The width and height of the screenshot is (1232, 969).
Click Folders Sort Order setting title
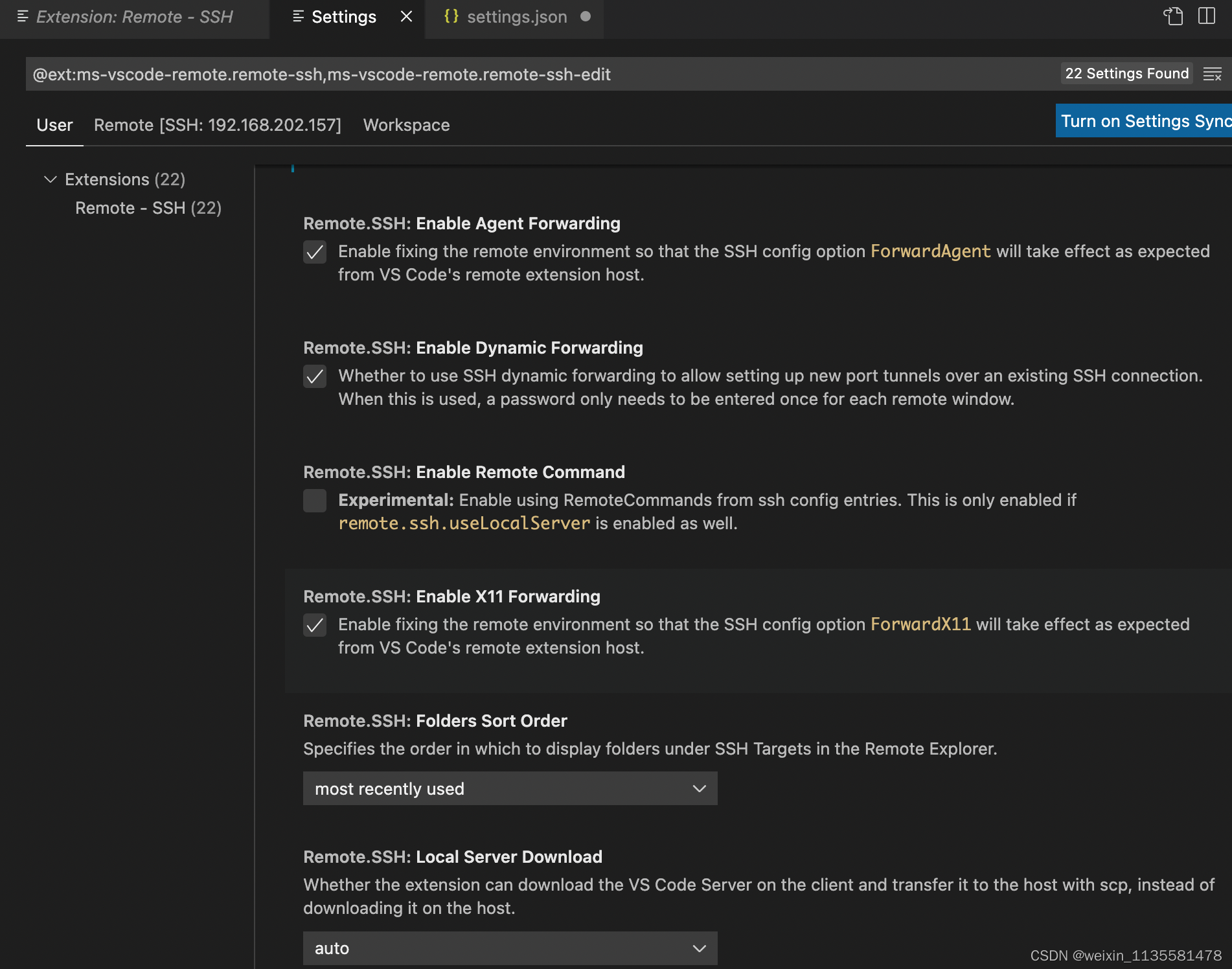point(435,721)
